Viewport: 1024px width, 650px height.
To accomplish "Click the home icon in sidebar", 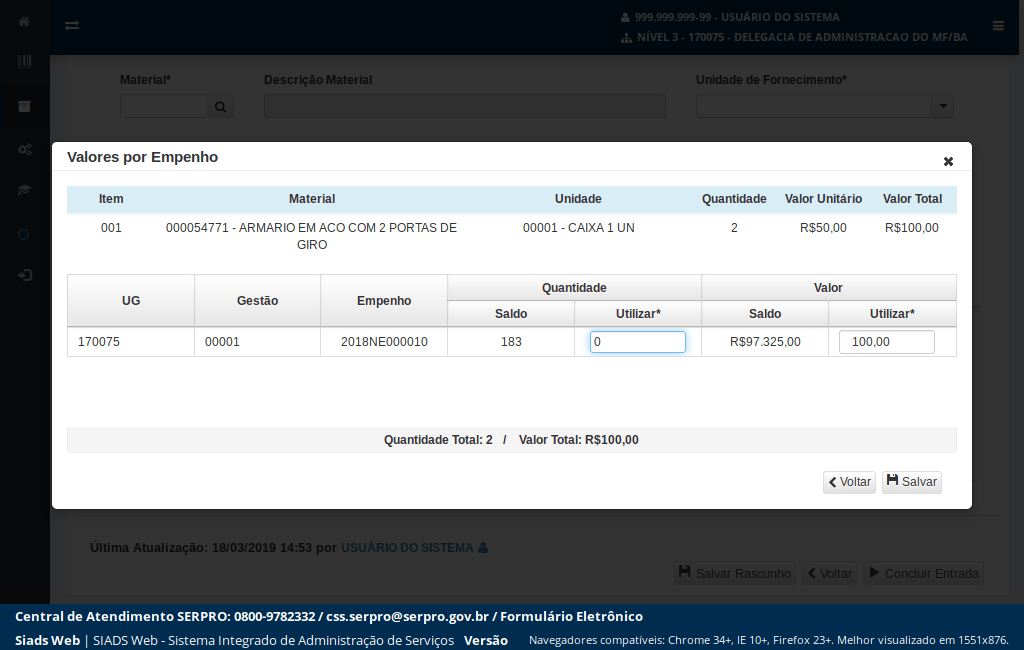I will click(x=24, y=22).
